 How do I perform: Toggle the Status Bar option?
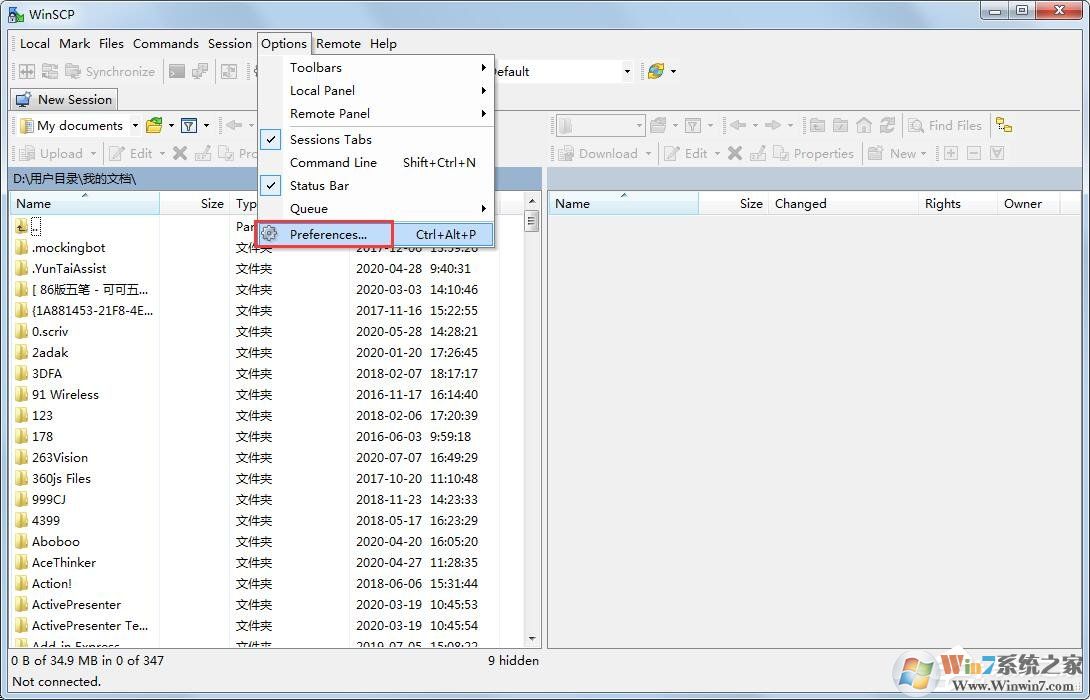tap(319, 185)
